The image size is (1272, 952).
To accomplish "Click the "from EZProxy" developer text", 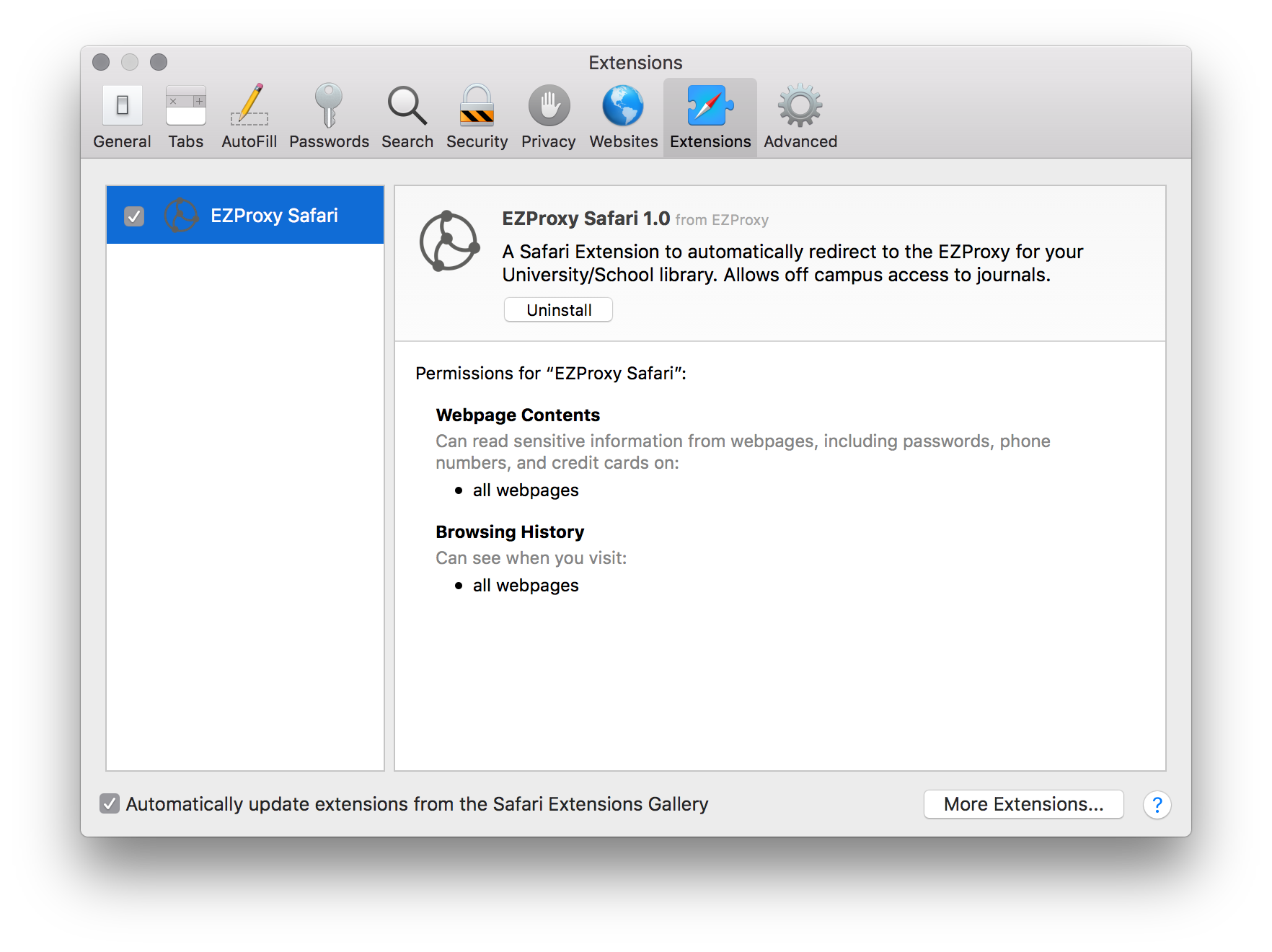I will coord(722,220).
